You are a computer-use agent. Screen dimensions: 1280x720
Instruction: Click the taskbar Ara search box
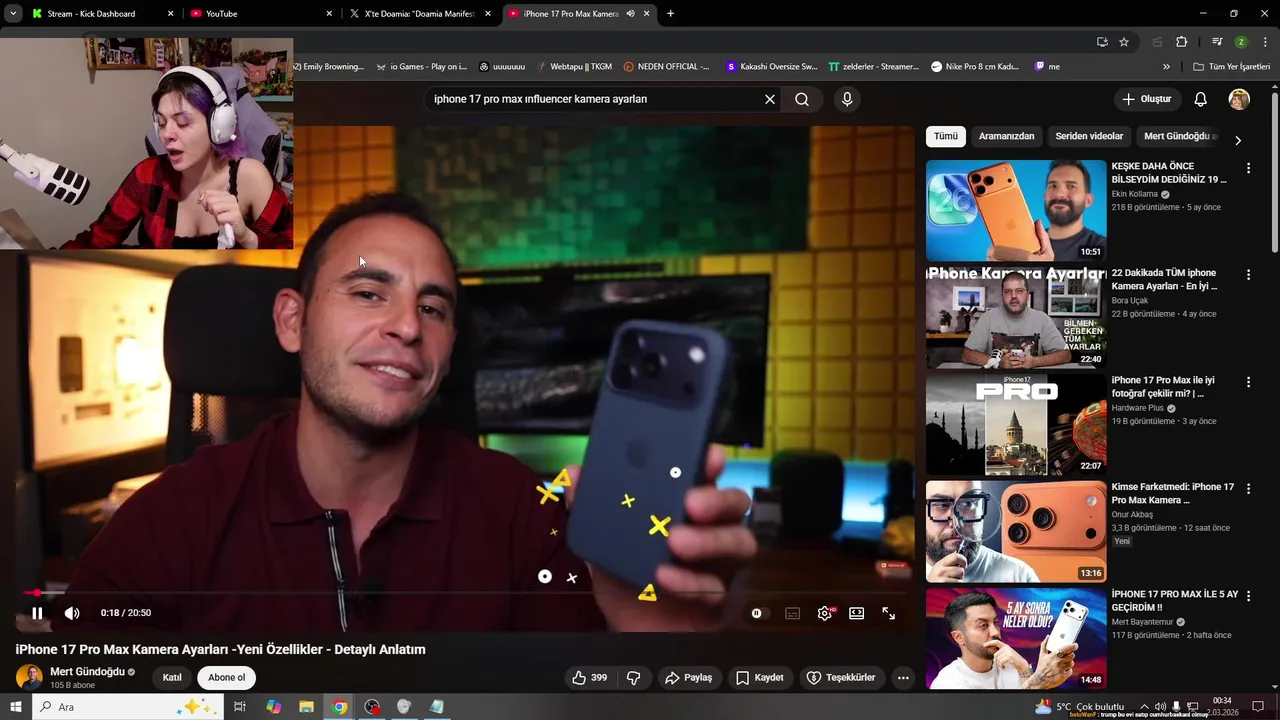coord(128,707)
